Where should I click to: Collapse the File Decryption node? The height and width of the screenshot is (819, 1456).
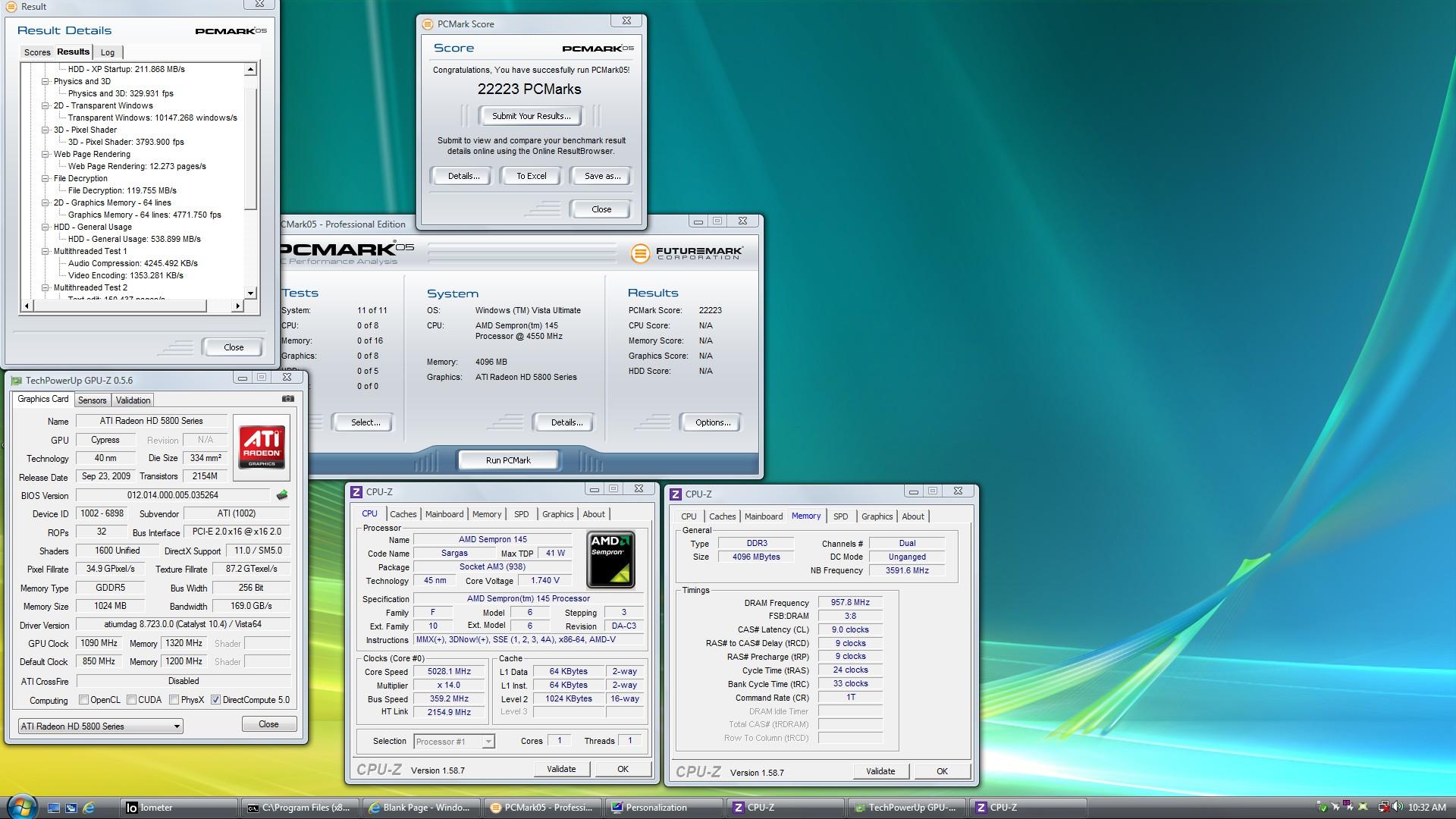click(x=45, y=179)
